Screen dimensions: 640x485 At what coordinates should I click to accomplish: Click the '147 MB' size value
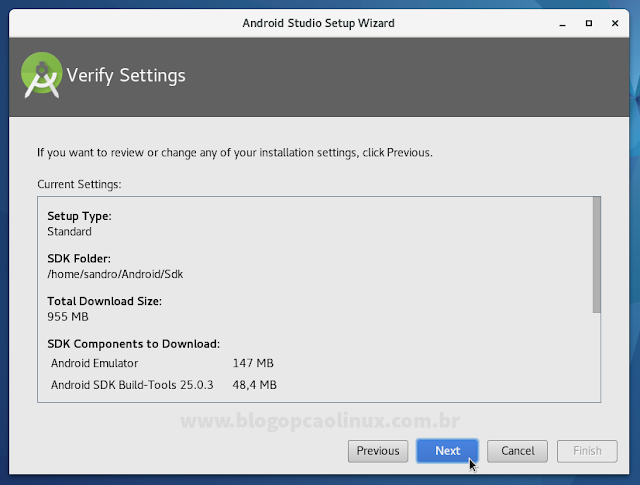pyautogui.click(x=253, y=363)
